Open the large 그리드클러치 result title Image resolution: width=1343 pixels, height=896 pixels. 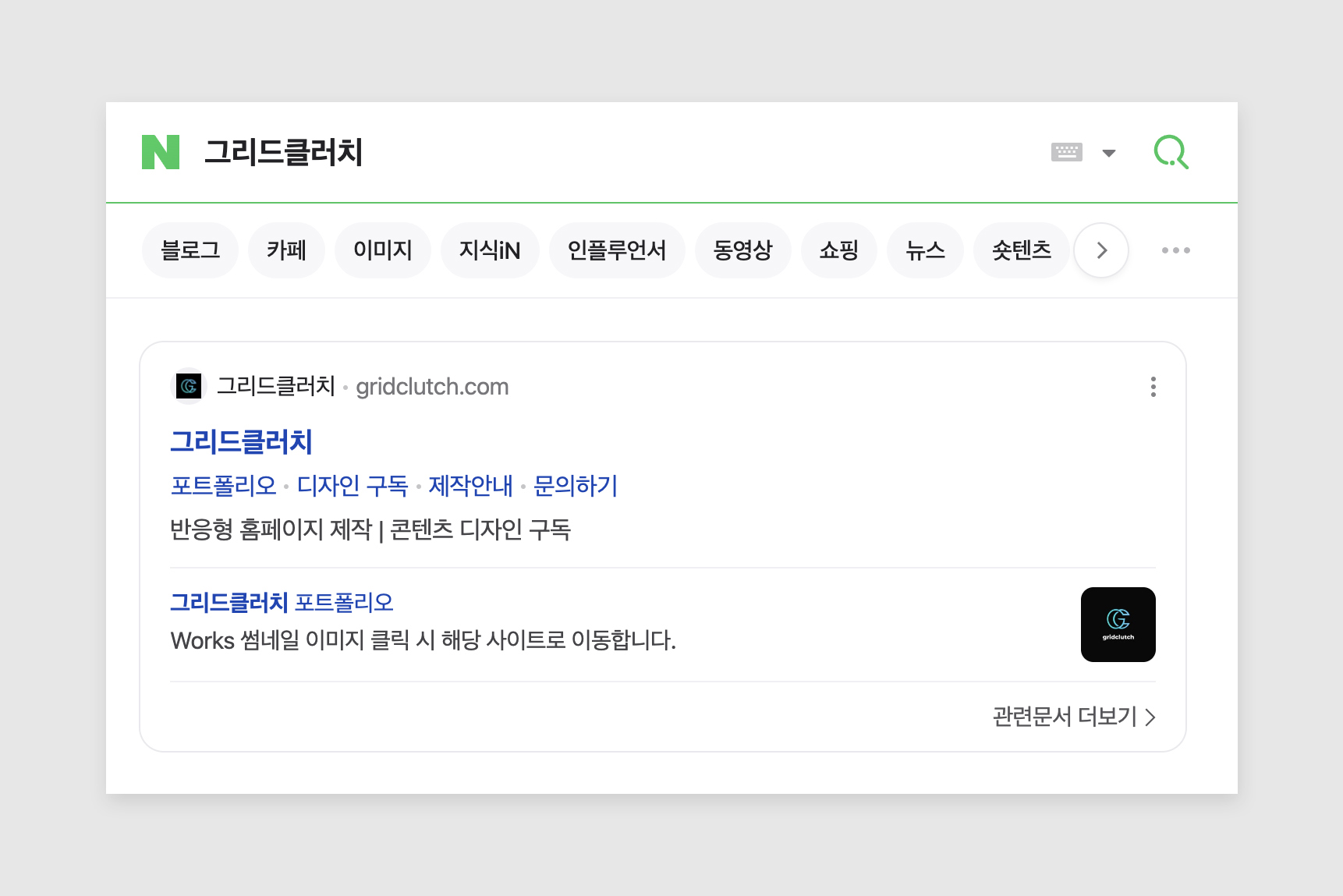pos(241,441)
